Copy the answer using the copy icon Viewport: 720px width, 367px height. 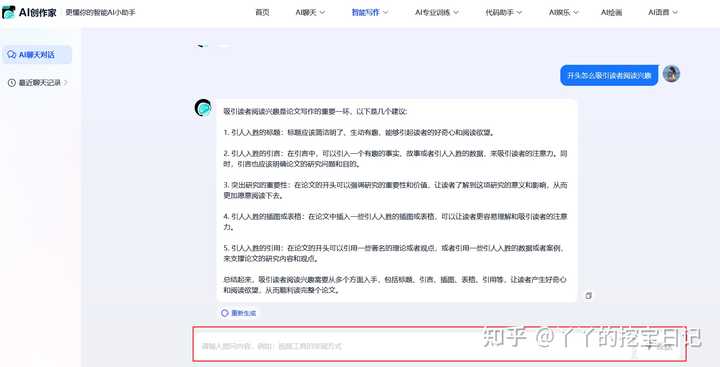pos(589,296)
